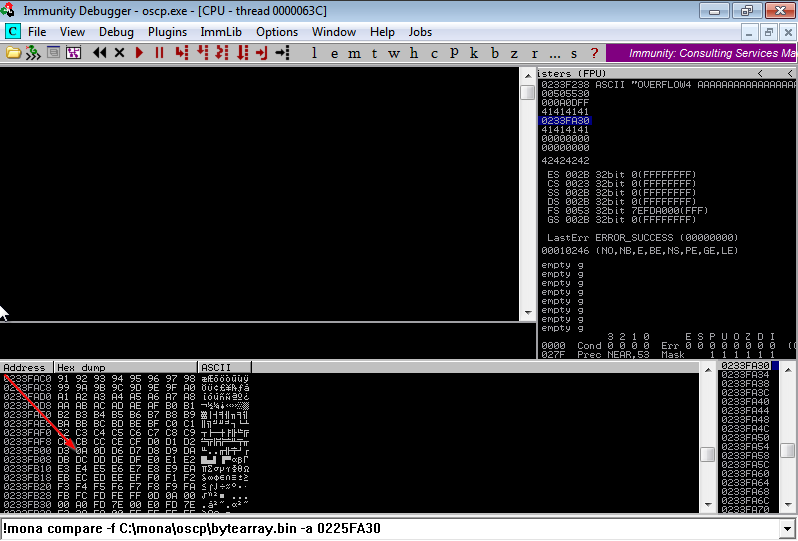Show CPU window with 'c' button
This screenshot has width=798, height=541.
pos(434,53)
